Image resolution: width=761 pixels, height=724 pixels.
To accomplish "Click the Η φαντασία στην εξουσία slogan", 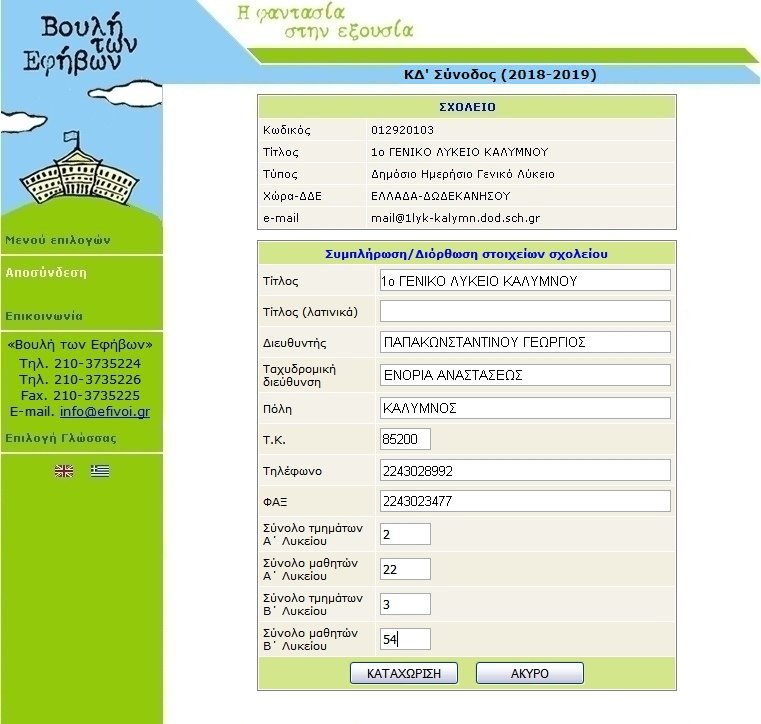I will click(325, 21).
